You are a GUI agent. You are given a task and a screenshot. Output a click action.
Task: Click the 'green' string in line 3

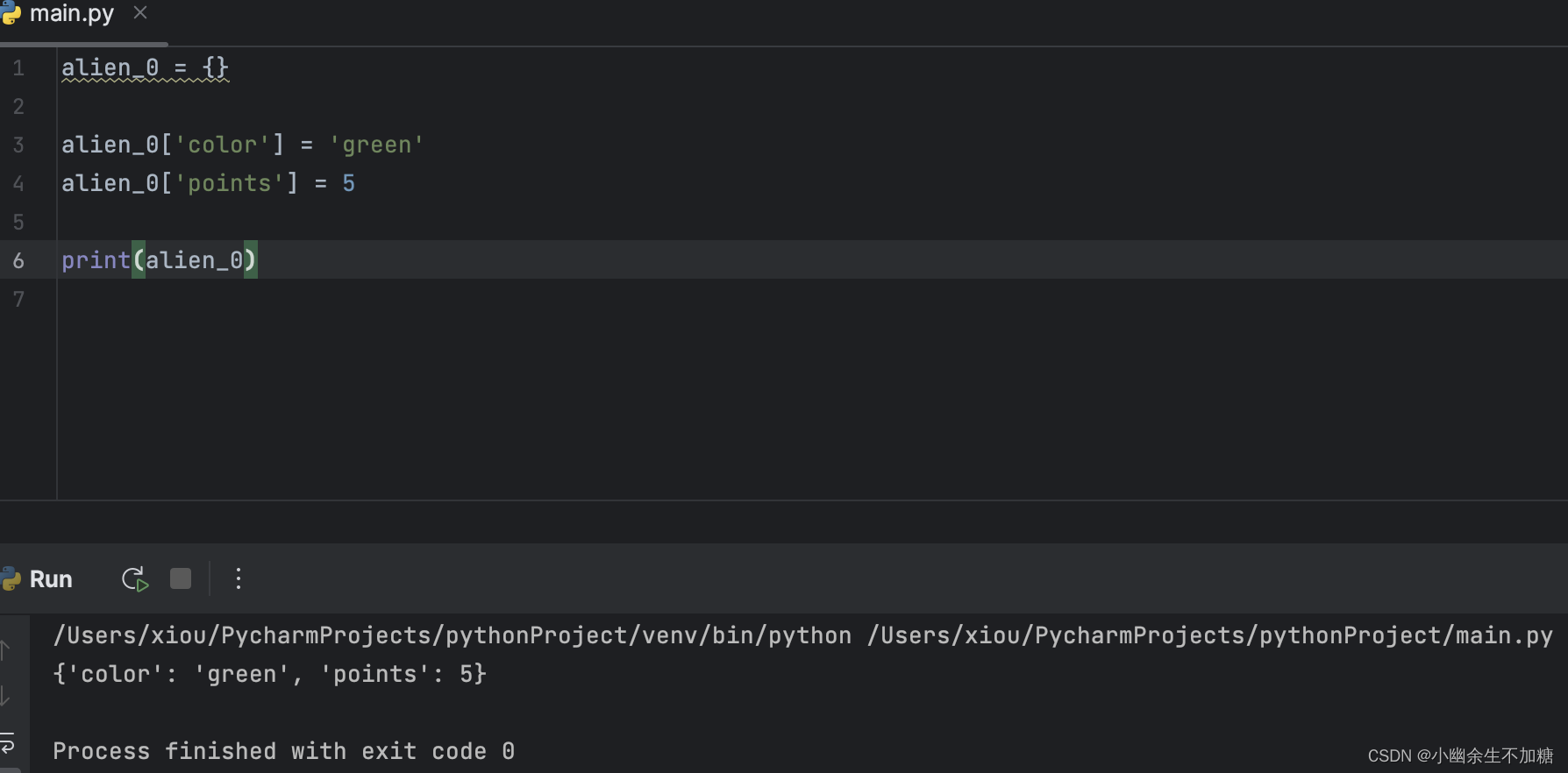376,145
